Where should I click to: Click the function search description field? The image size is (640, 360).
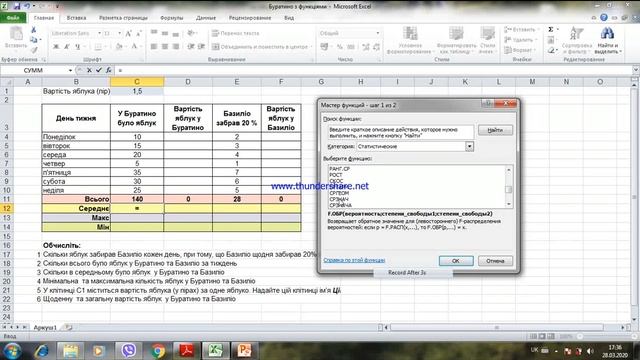(400, 132)
